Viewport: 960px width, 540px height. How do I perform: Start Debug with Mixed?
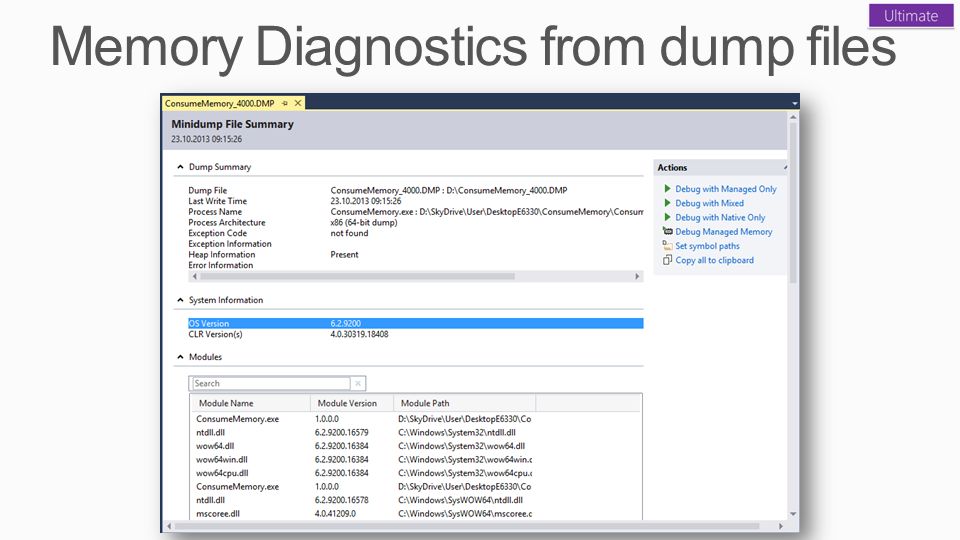coord(709,203)
